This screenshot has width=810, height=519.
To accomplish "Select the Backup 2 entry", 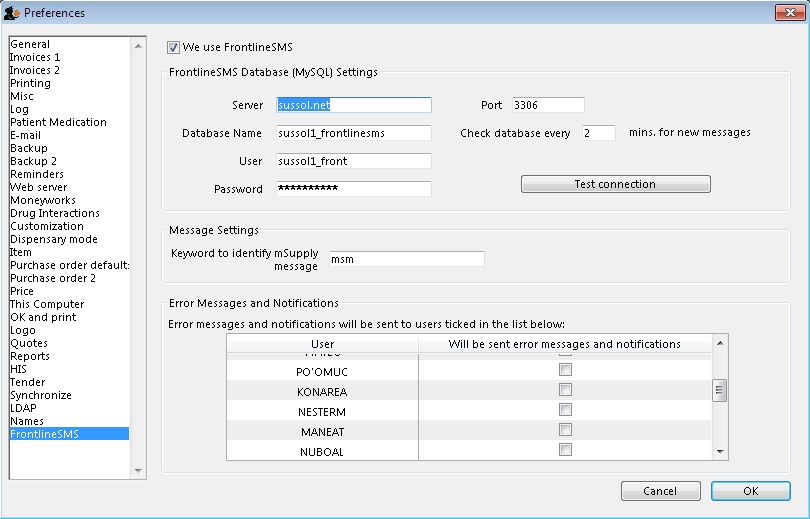I will pos(69,161).
